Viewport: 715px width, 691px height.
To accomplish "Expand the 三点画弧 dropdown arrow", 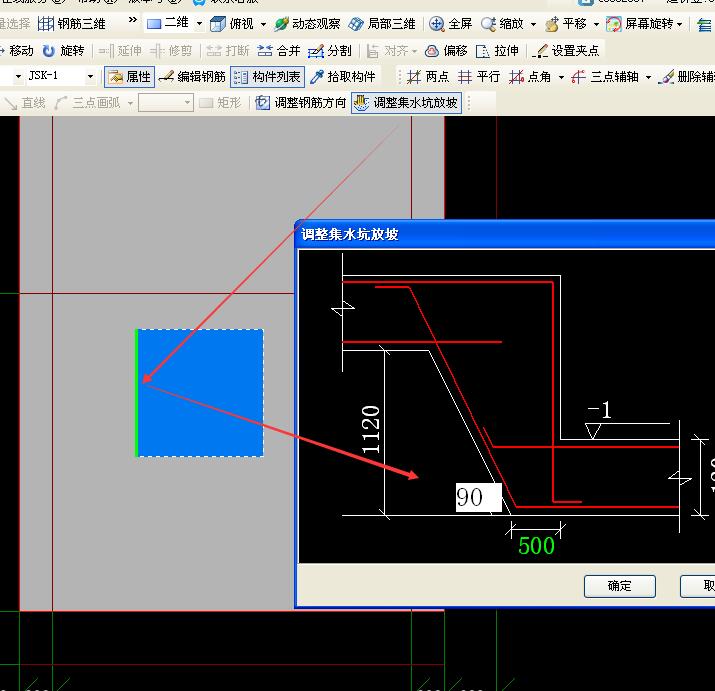I will click(130, 104).
